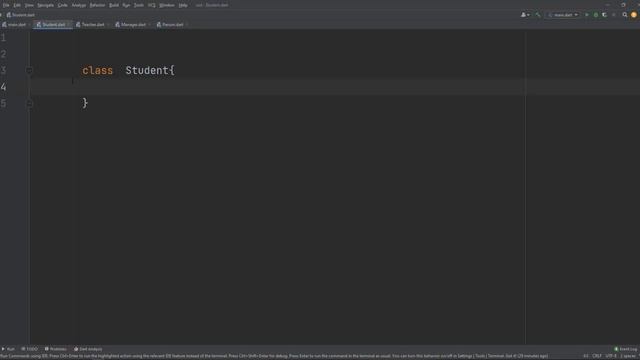Open the Navigate menu

pyautogui.click(x=46, y=5)
